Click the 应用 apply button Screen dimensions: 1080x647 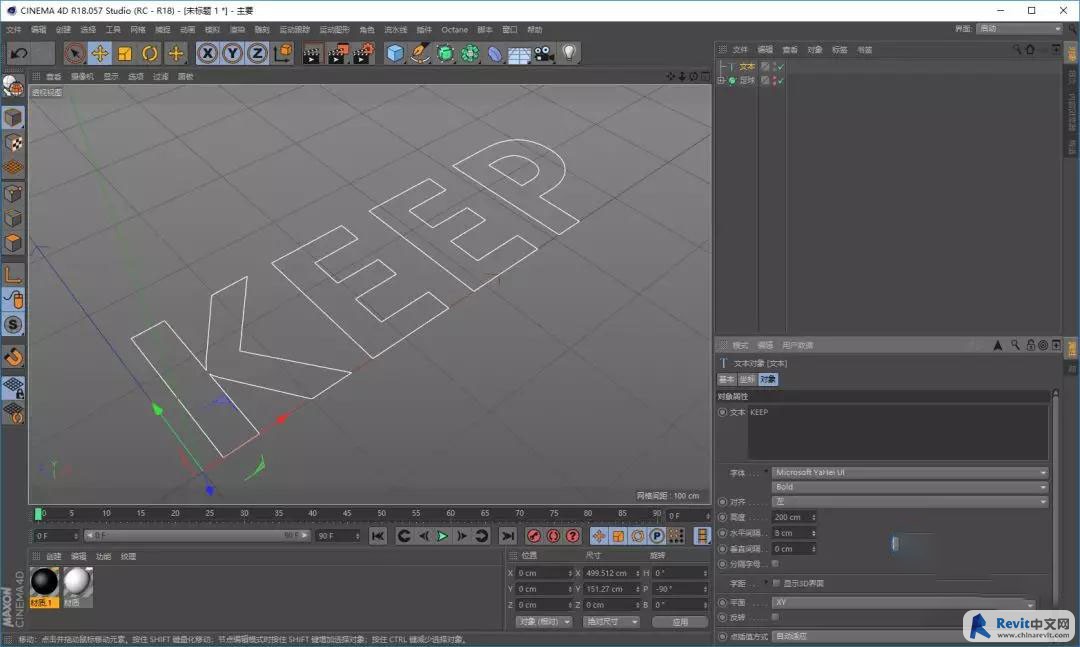point(681,622)
